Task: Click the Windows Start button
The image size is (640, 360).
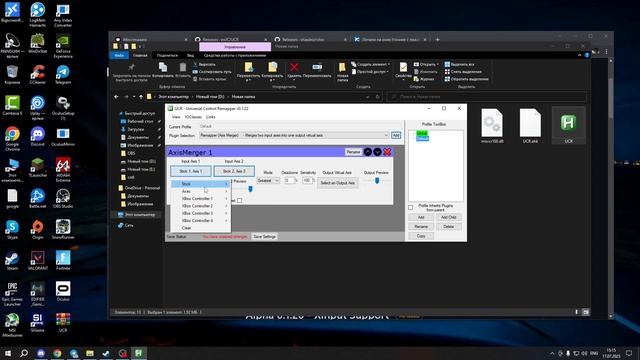Action: 8,353
